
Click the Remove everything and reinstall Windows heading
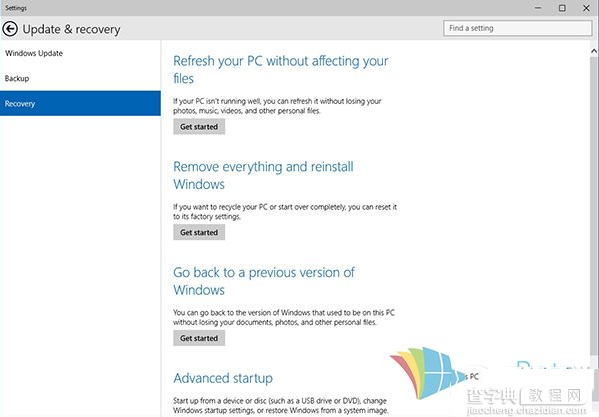263,175
